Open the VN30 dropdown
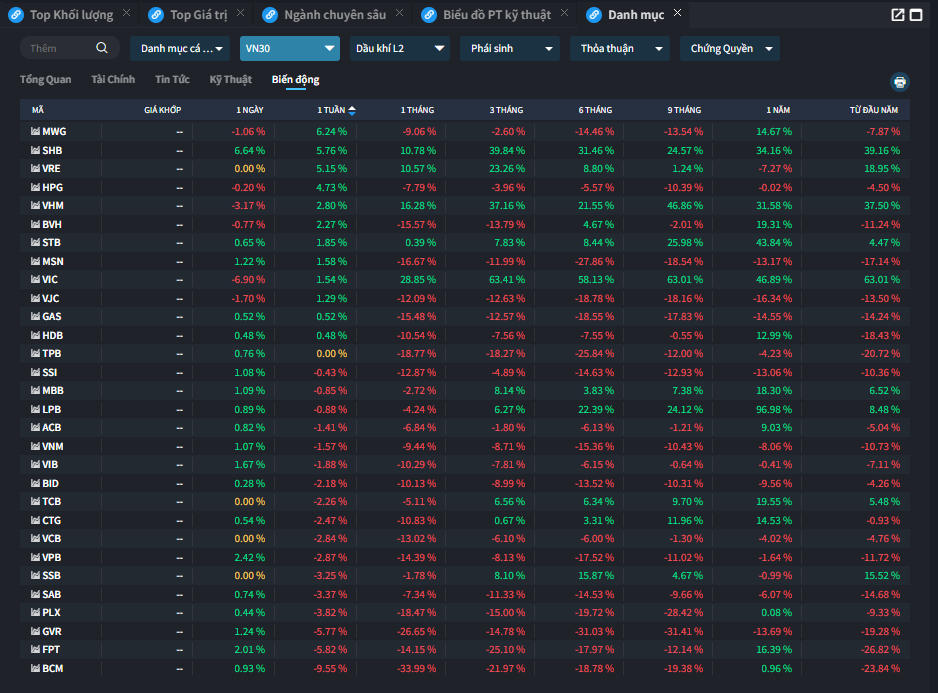This screenshot has width=938, height=693. (290, 48)
